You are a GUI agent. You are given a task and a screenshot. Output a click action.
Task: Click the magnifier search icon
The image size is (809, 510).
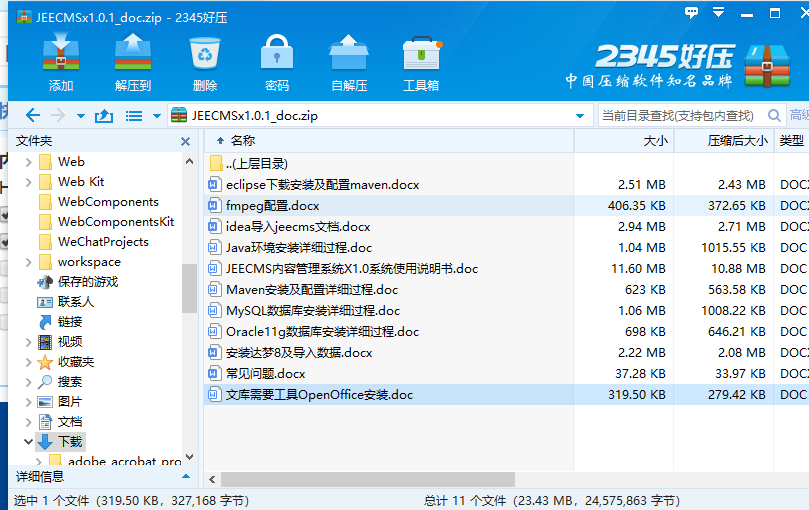coord(774,116)
